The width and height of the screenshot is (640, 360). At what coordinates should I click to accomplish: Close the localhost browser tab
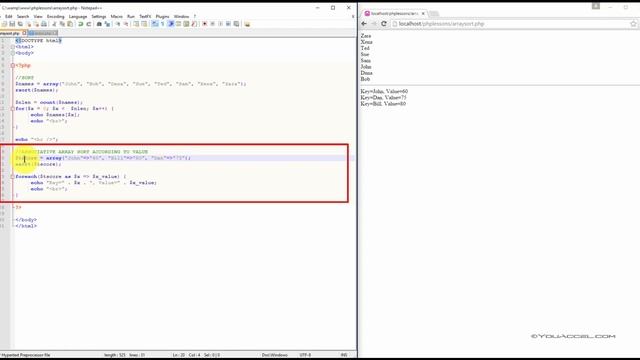pos(423,13)
